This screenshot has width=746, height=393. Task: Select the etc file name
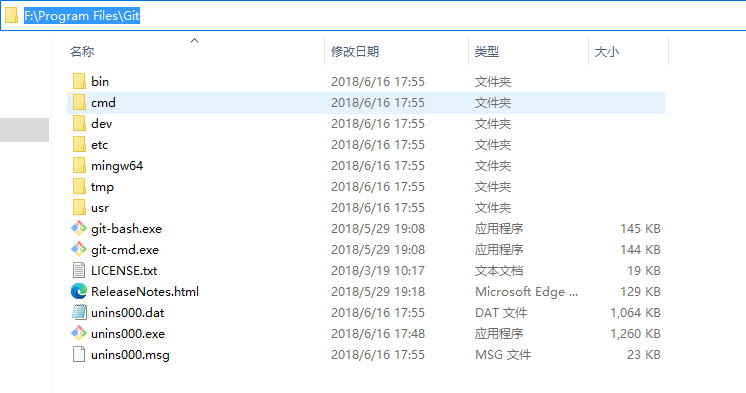(x=99, y=144)
